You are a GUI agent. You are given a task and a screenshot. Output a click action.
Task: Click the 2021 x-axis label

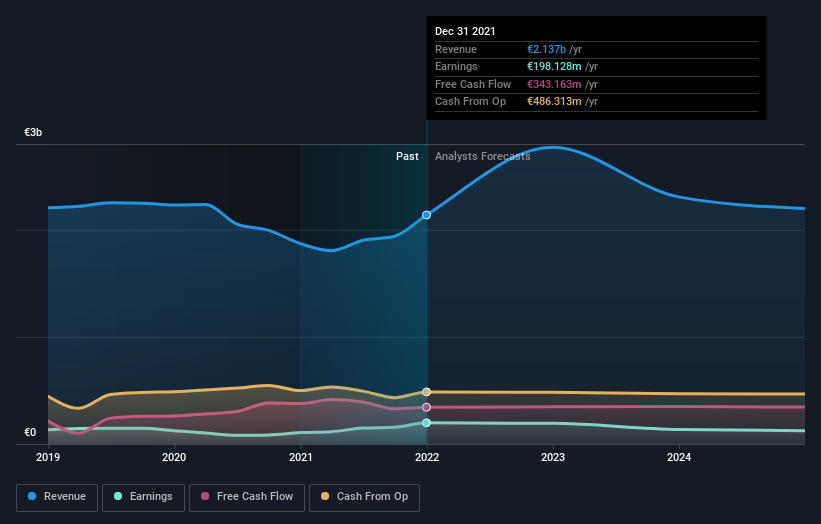(301, 458)
